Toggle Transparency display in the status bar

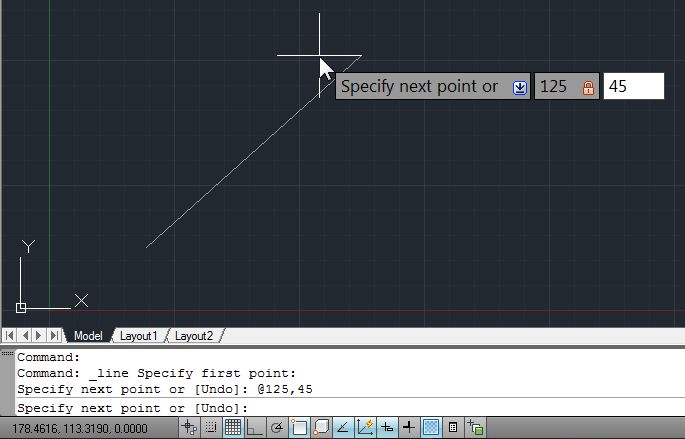click(431, 428)
